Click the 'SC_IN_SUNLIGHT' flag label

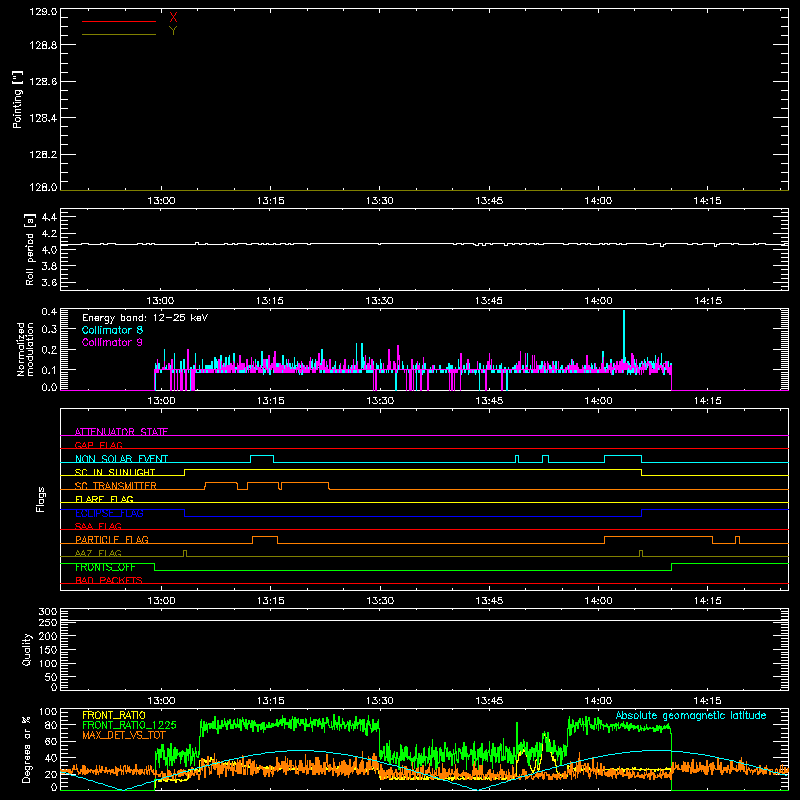pyautogui.click(x=115, y=472)
